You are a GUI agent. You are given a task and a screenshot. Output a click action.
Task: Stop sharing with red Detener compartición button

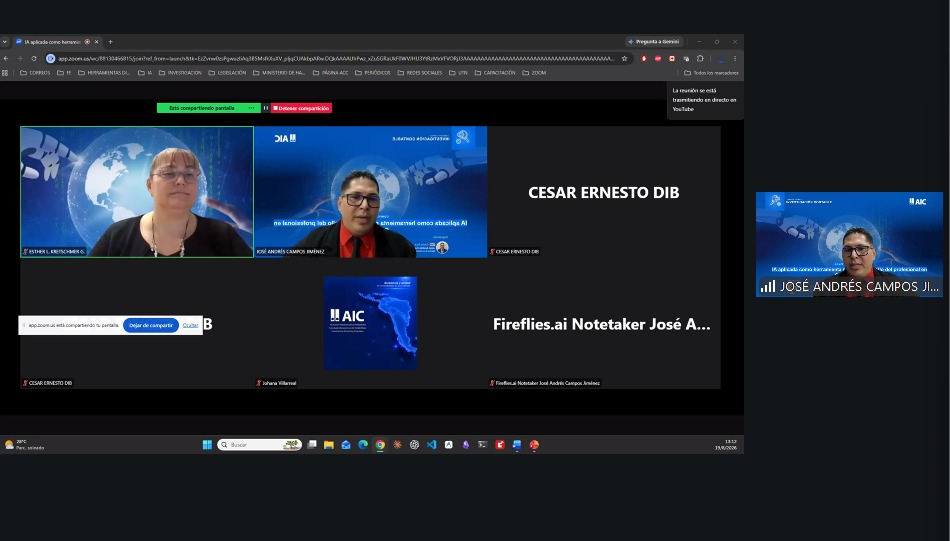click(301, 108)
